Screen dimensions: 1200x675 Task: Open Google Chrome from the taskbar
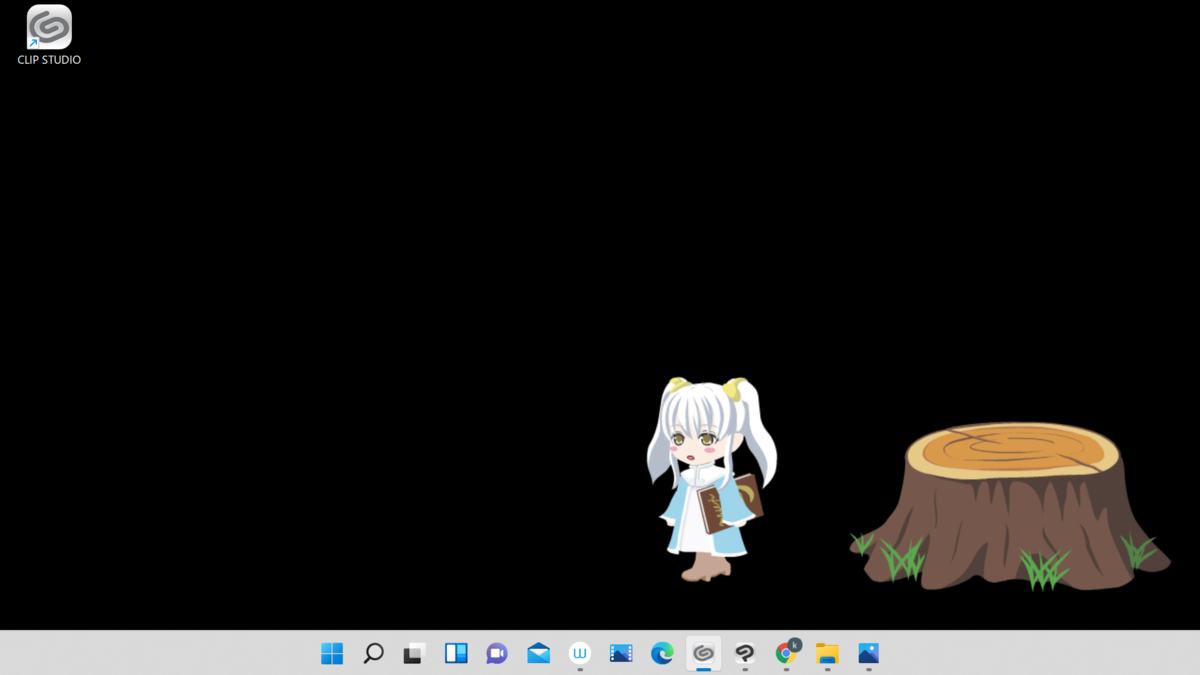[786, 653]
